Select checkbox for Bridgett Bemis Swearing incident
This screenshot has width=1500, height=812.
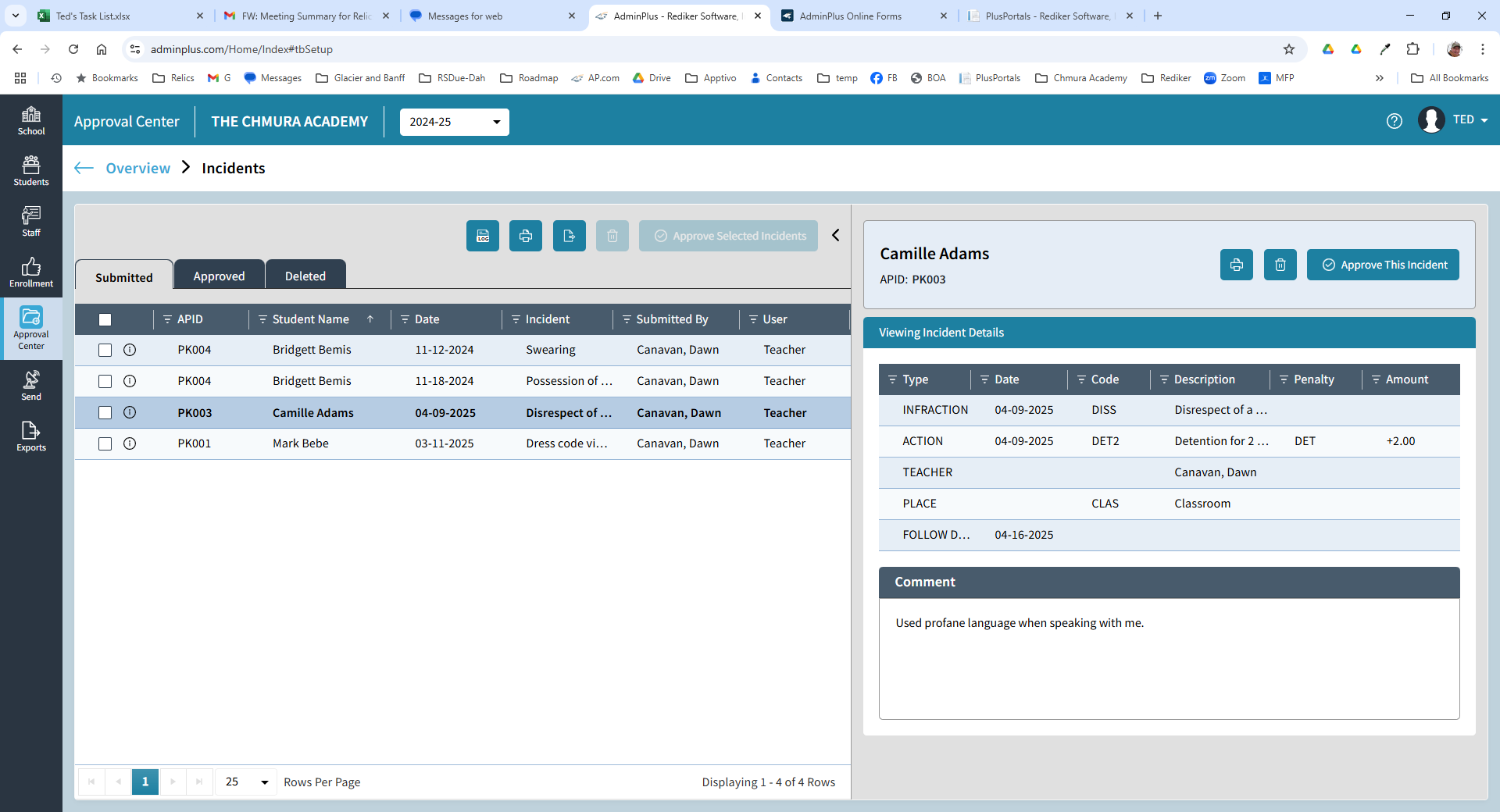(105, 350)
